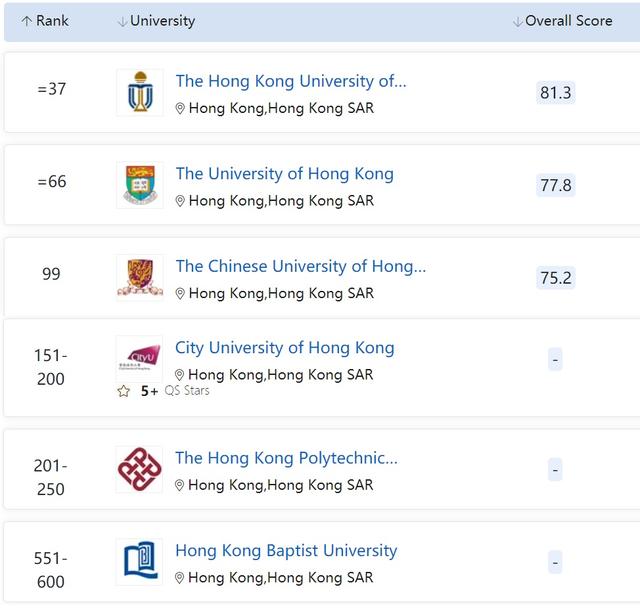Click the Chinese University of Hong Kong emblem
Screen dimensions: 640x608
tap(139, 277)
